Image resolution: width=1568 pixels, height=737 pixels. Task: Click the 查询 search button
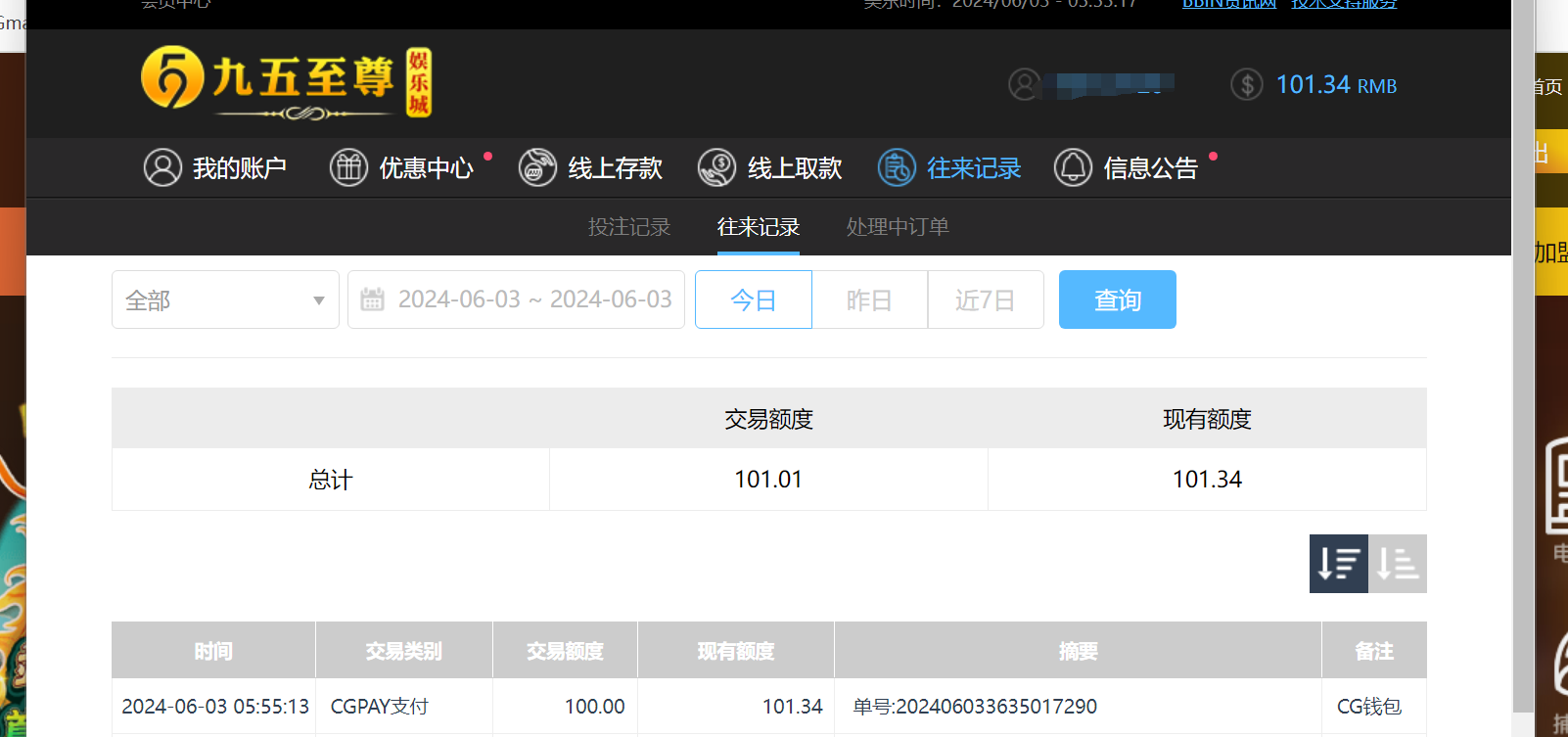[1118, 299]
